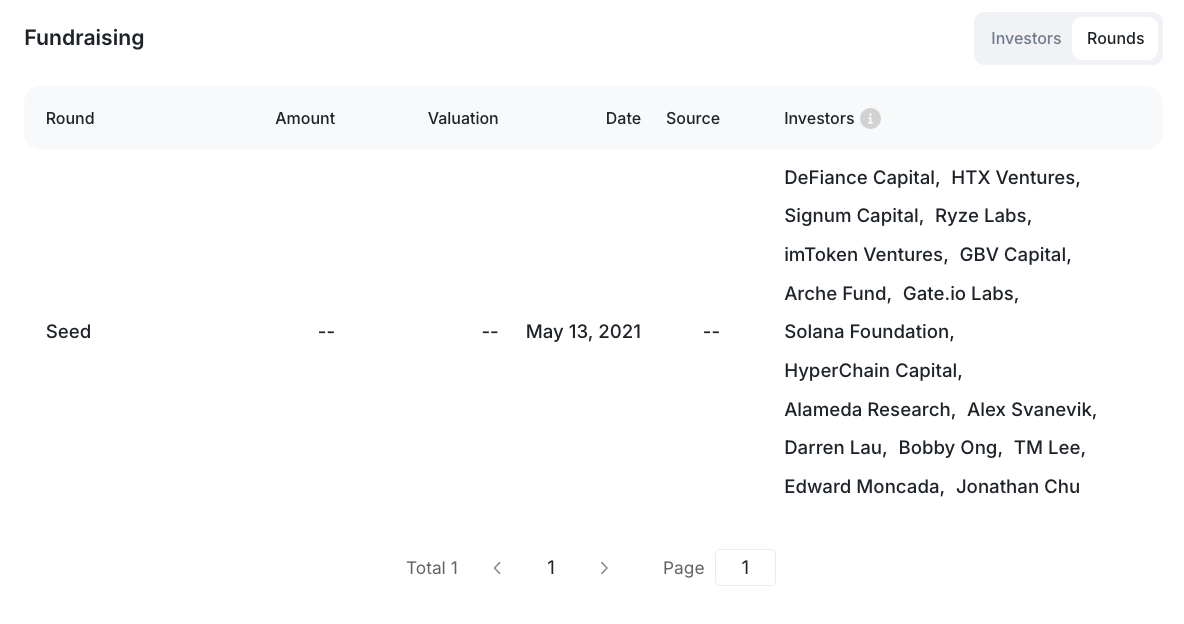Click the Seed round cell
Viewport: 1184px width, 624px height.
pyautogui.click(x=68, y=332)
